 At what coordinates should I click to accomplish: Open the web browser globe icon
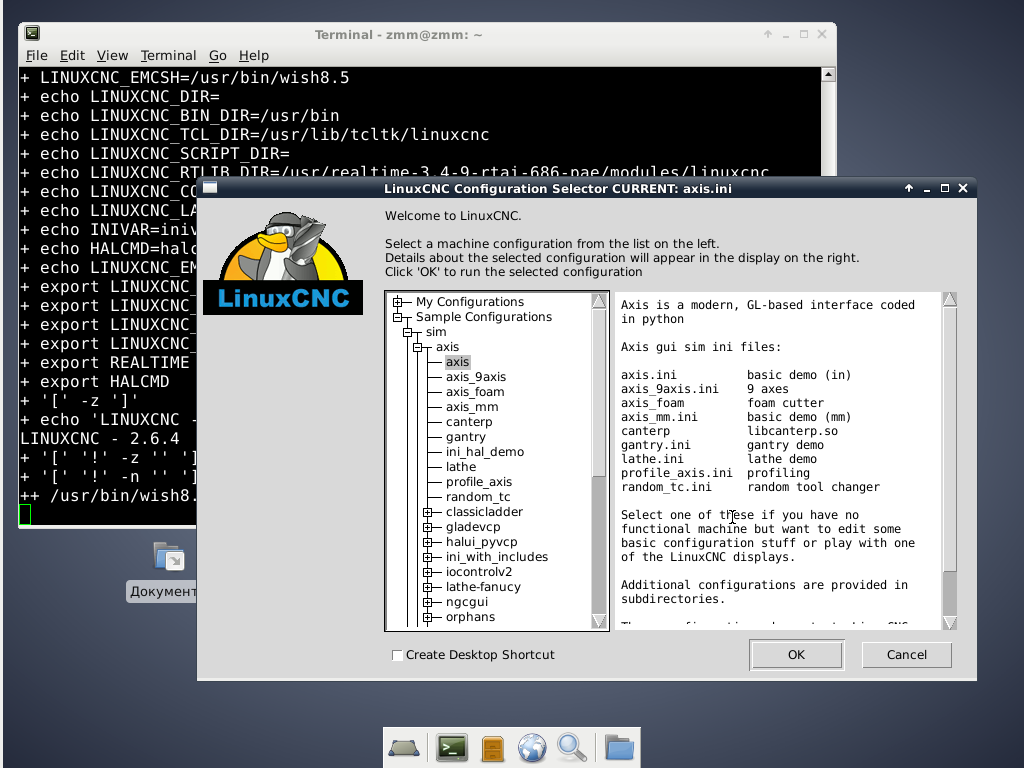pyautogui.click(x=532, y=748)
